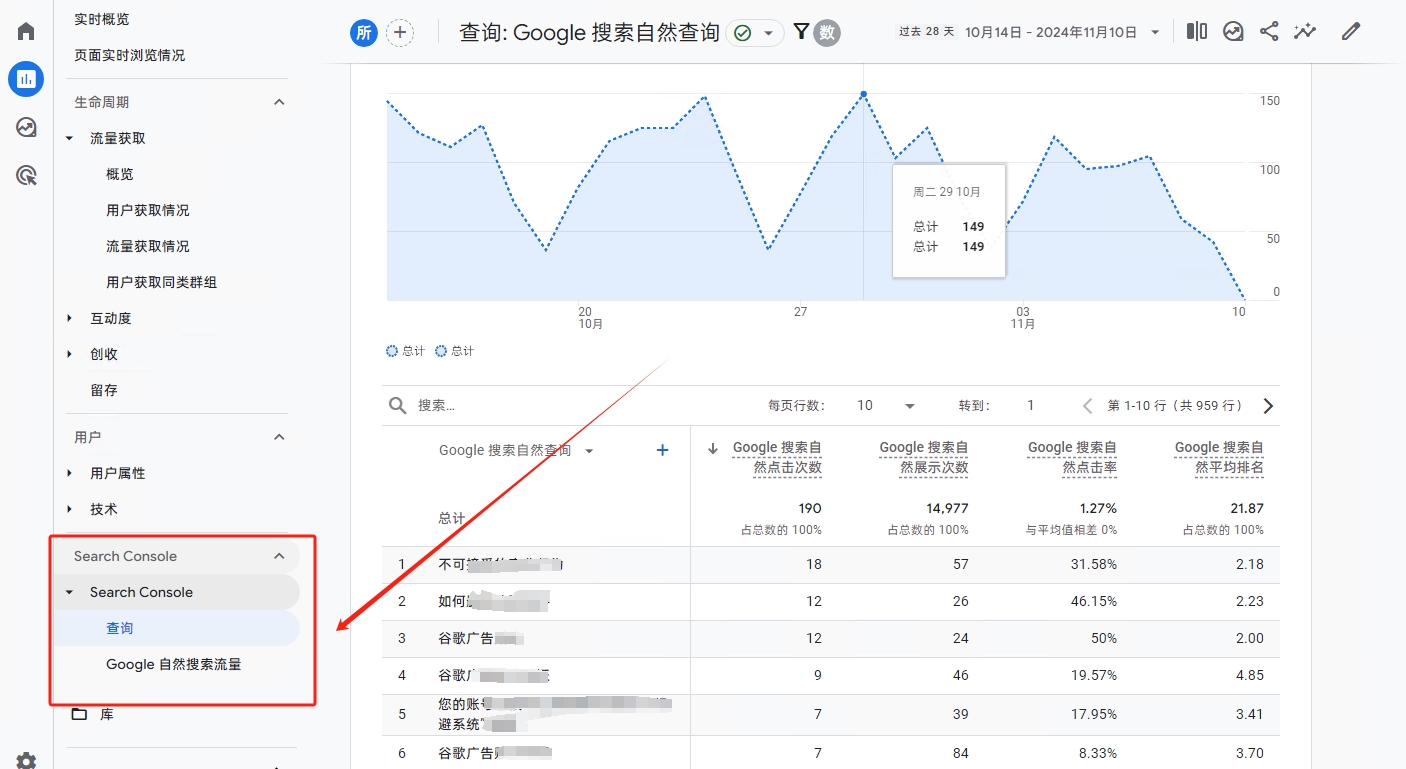Image resolution: width=1406 pixels, height=769 pixels.
Task: Click the 21.87 average position total
Action: (x=1247, y=508)
